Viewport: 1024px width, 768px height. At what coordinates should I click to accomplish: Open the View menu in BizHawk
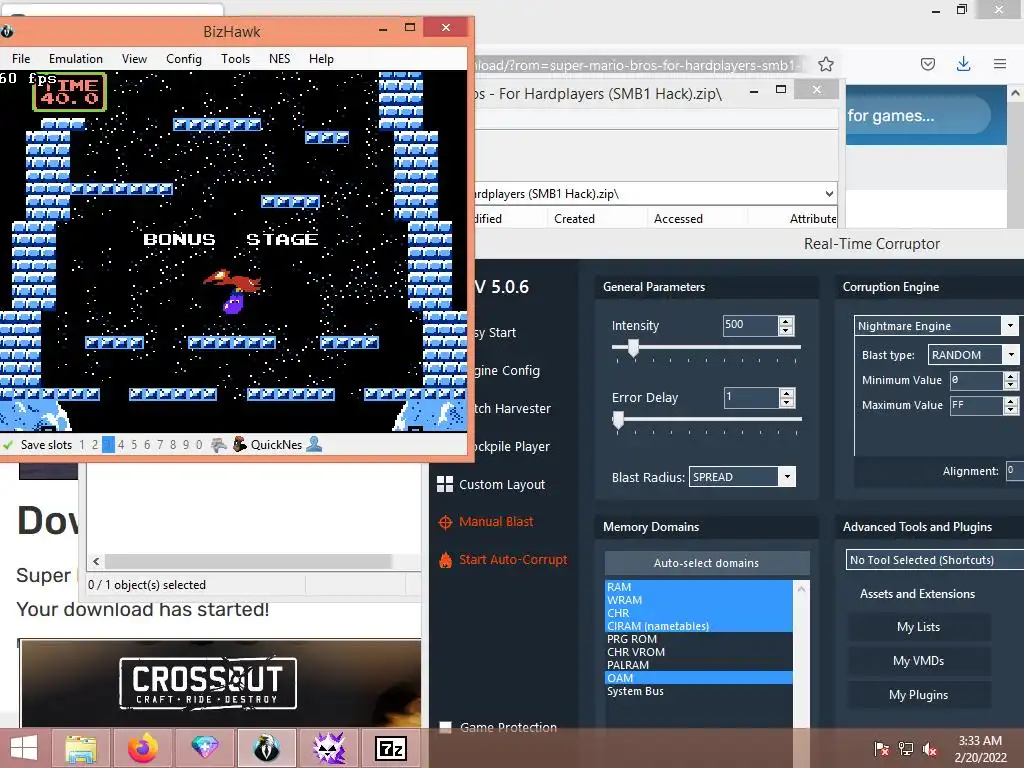click(x=134, y=59)
